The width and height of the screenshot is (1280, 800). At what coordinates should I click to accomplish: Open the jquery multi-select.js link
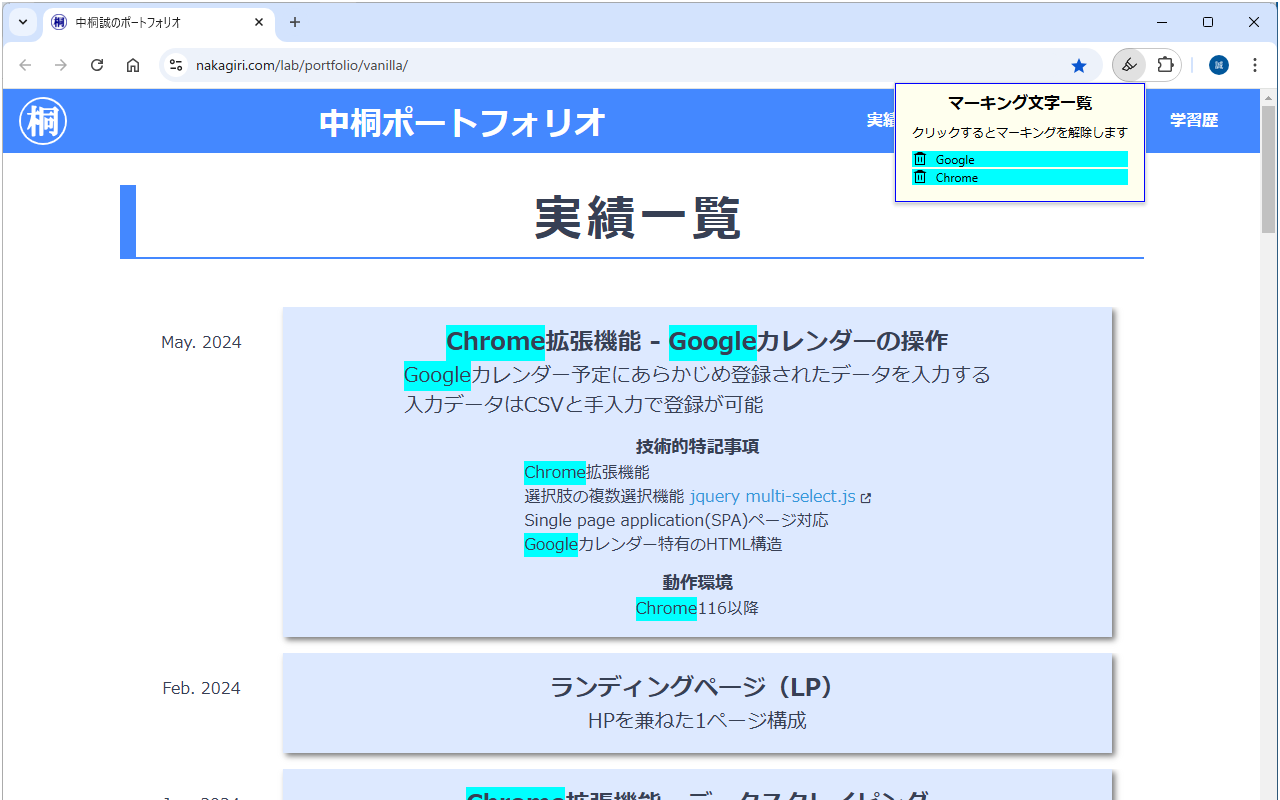pos(773,496)
